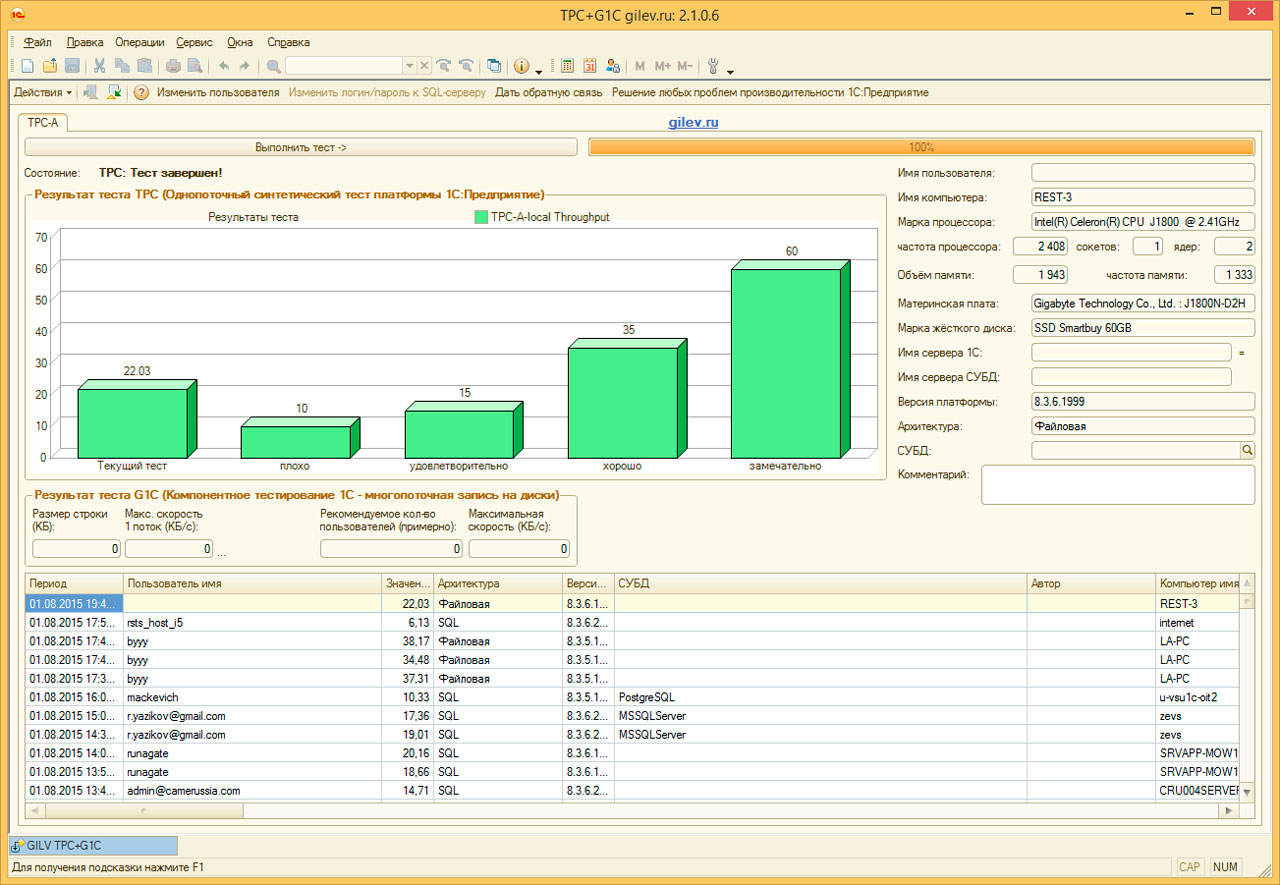Open the gilev.ru hyperlink
This screenshot has width=1280, height=885.
pos(693,122)
